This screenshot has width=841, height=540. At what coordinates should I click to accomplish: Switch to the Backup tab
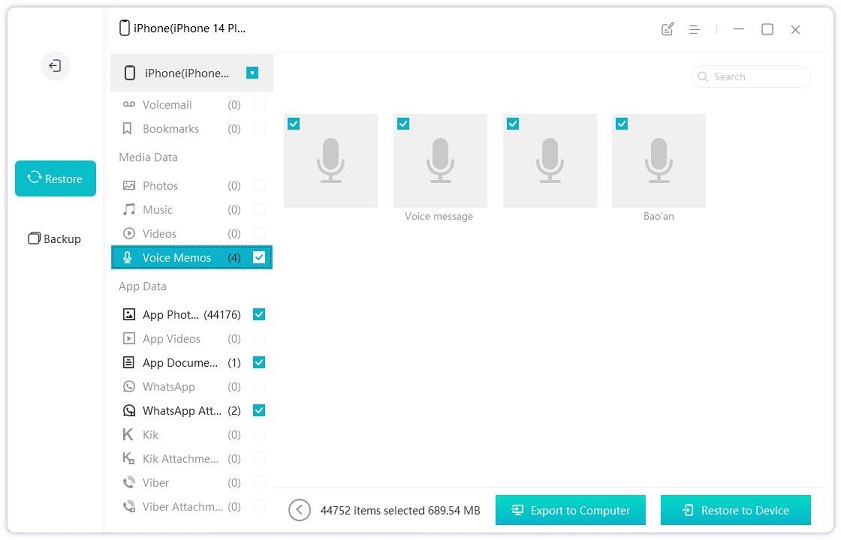point(55,239)
